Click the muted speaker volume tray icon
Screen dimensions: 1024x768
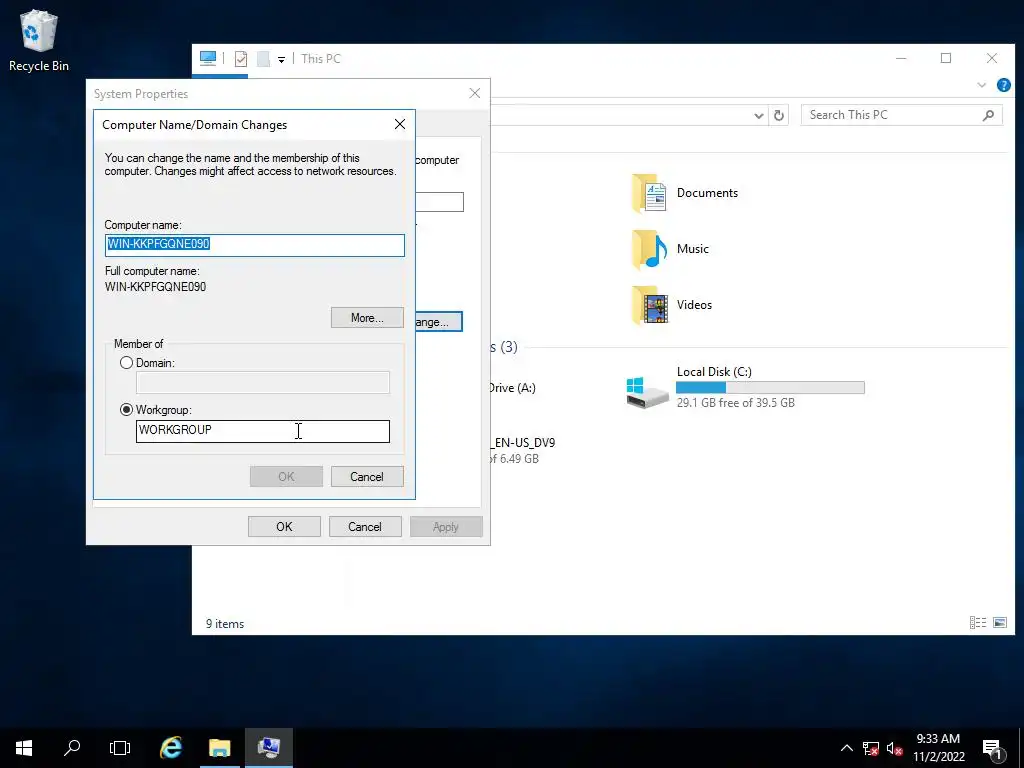(x=894, y=748)
